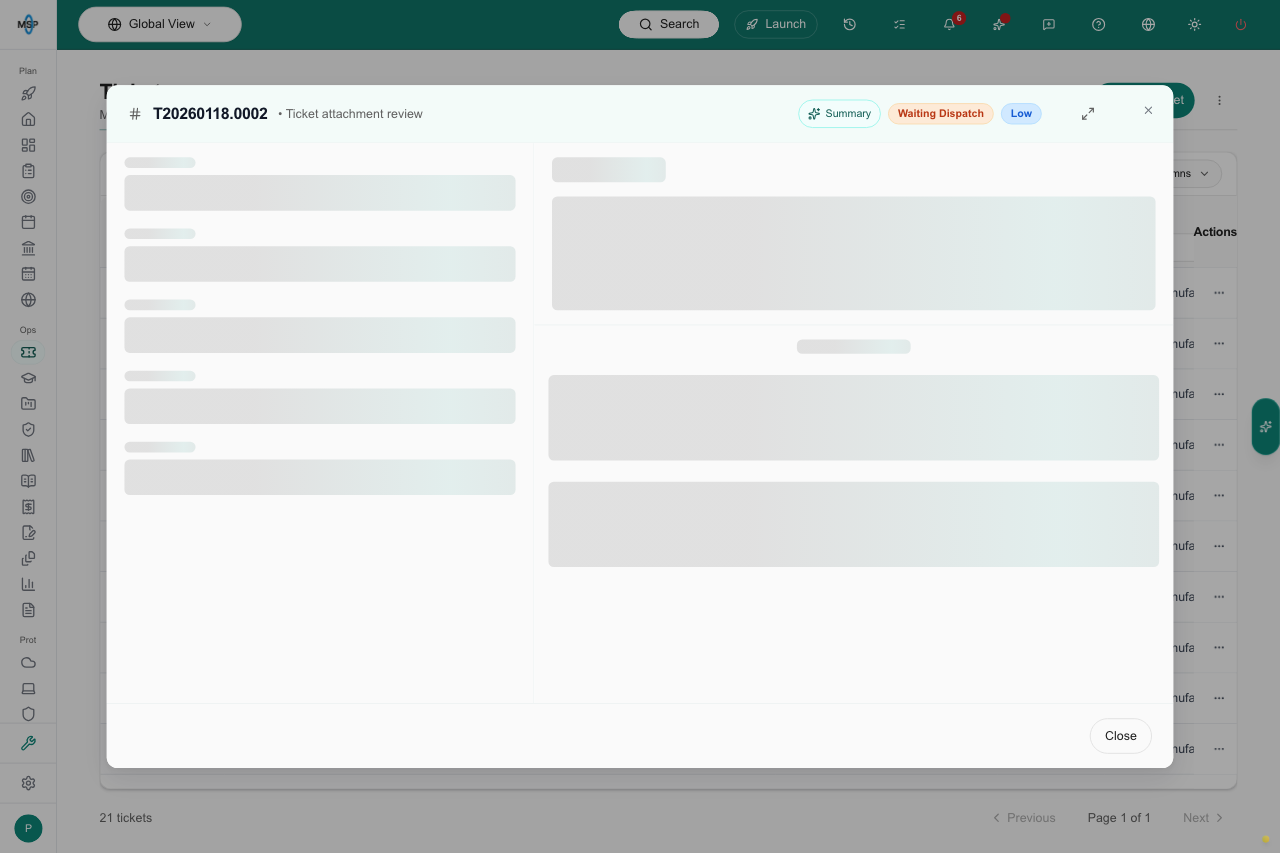Open the rocket icon in the Plan sidebar
1280x853 pixels.
(28, 93)
